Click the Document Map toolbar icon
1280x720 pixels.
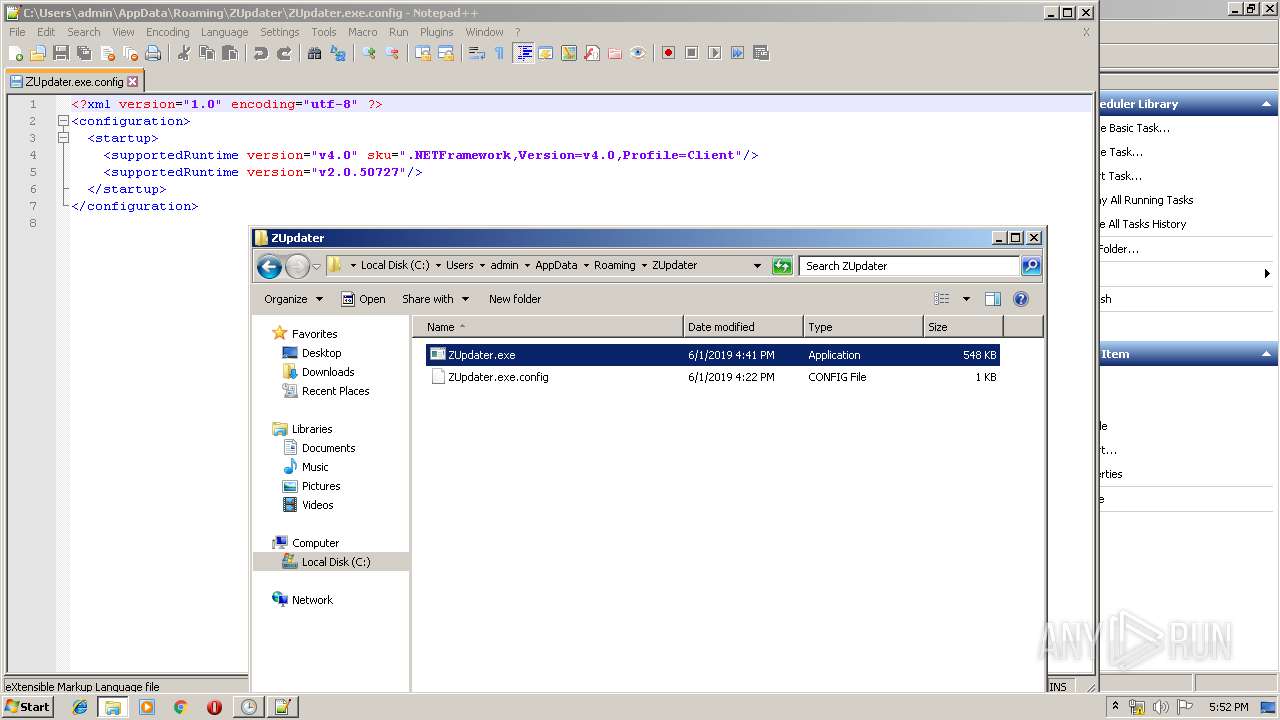click(569, 53)
